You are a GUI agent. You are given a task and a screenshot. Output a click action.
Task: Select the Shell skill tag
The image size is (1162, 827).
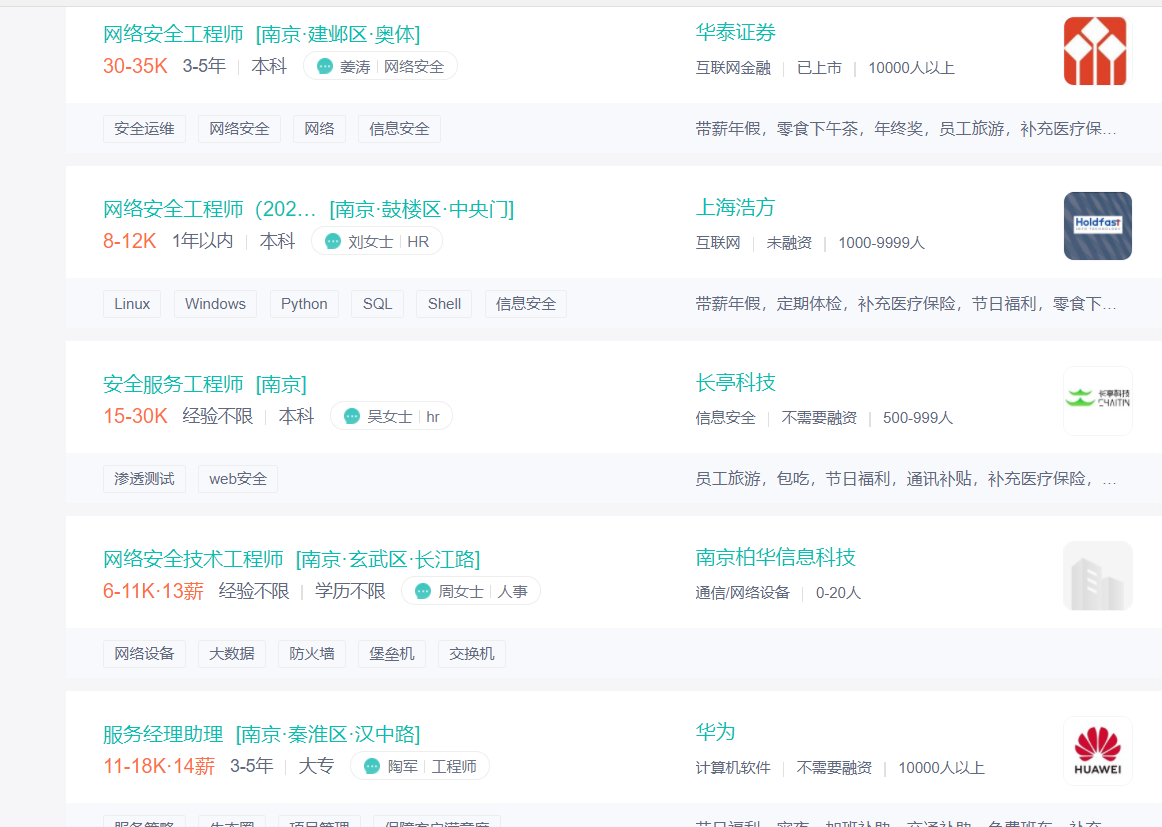click(x=444, y=304)
